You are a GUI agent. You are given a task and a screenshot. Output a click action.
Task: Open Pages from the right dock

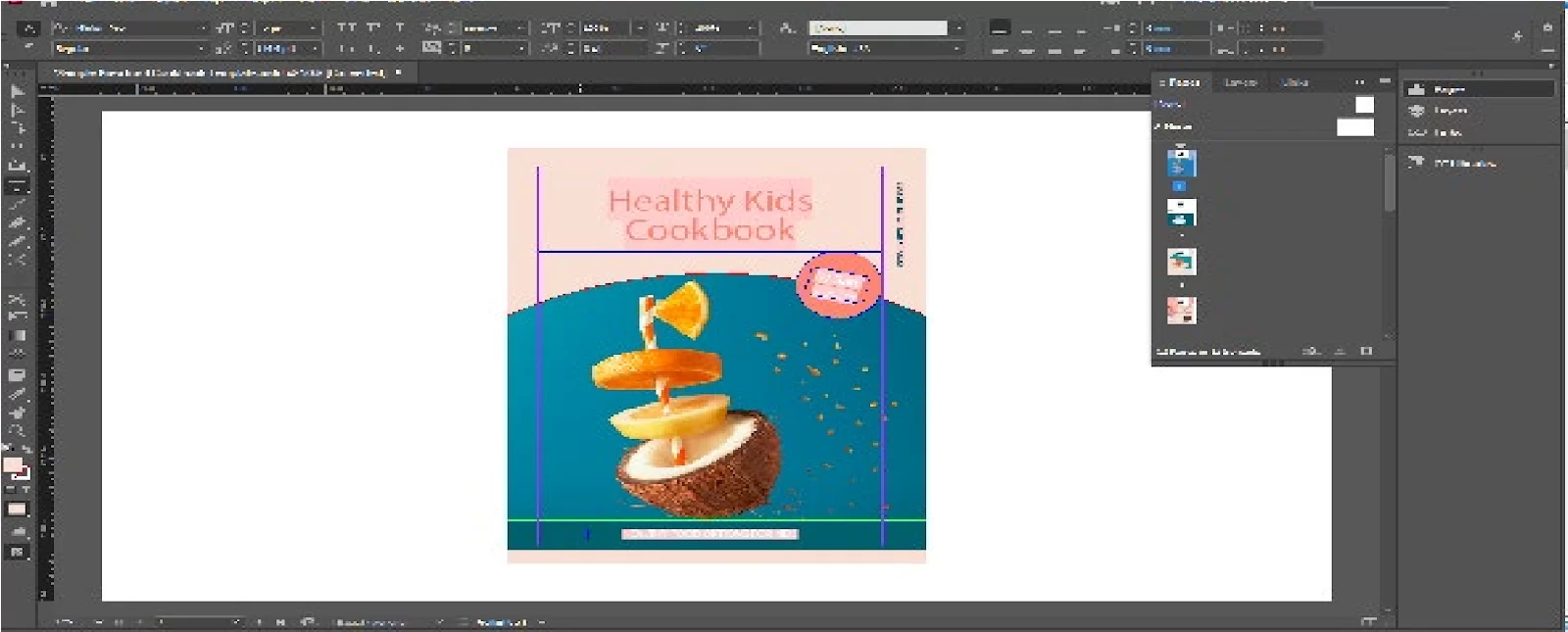click(x=1479, y=89)
